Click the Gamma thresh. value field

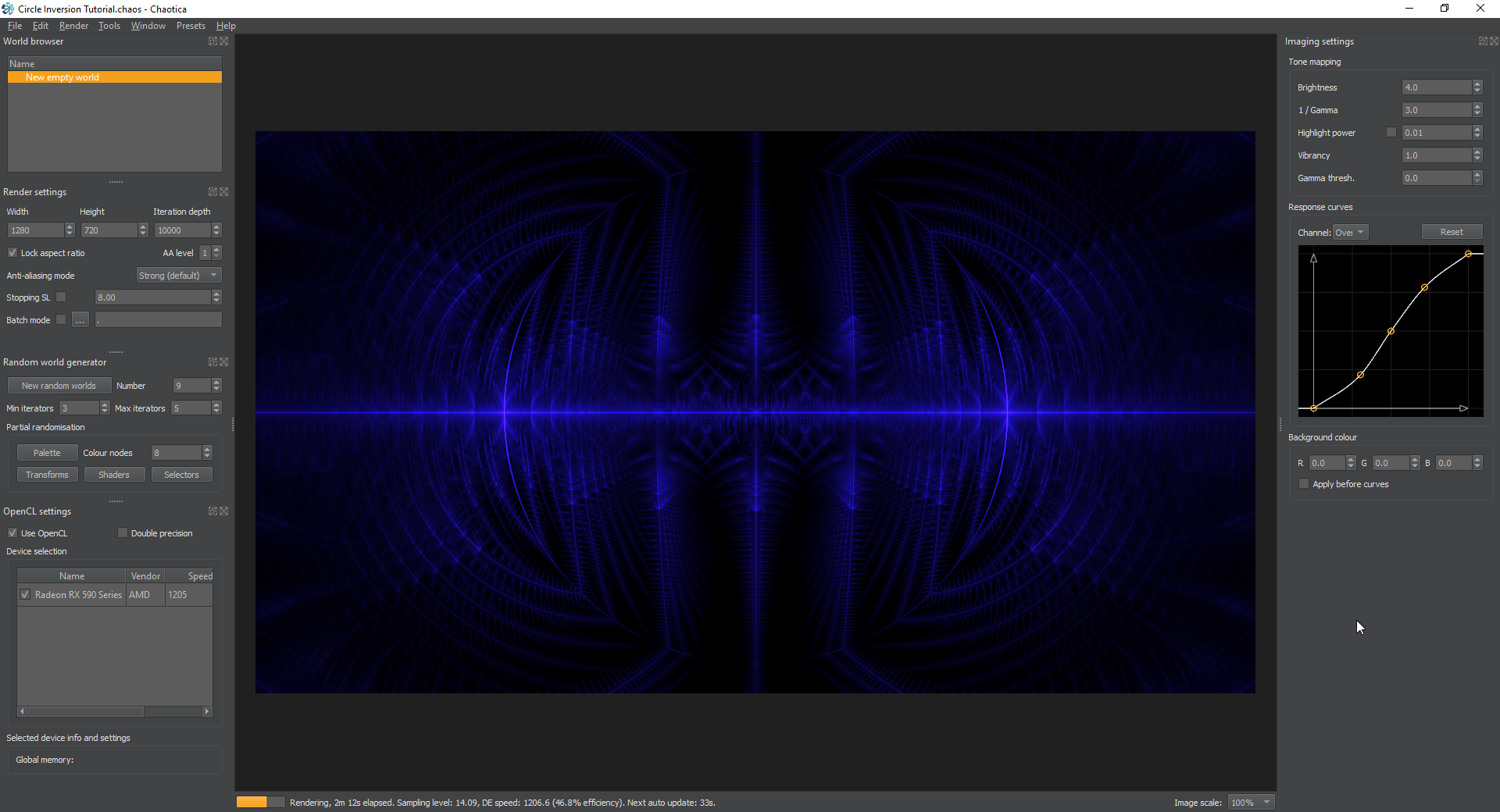coord(1437,178)
